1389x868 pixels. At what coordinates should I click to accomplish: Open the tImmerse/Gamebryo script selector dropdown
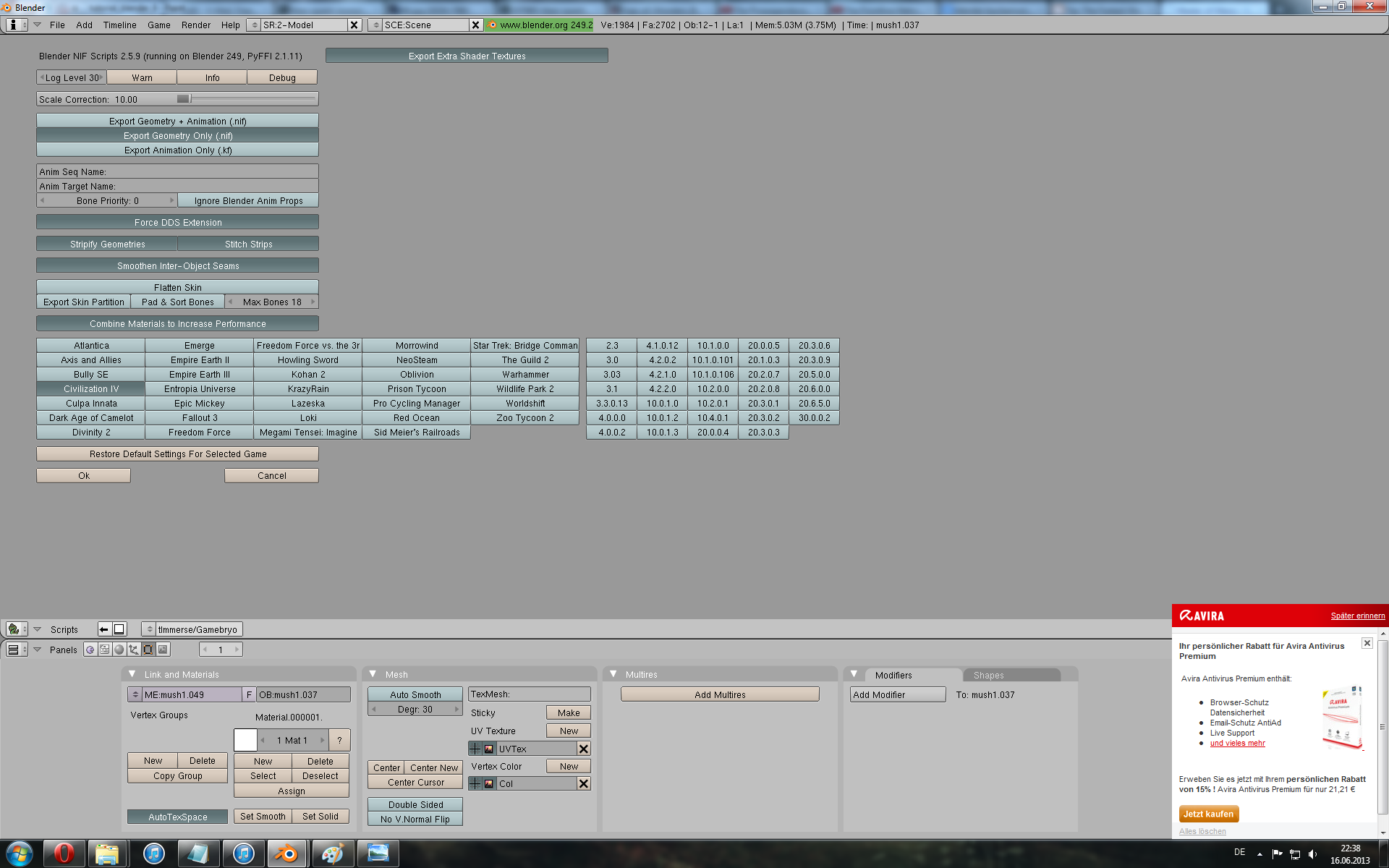[x=149, y=629]
